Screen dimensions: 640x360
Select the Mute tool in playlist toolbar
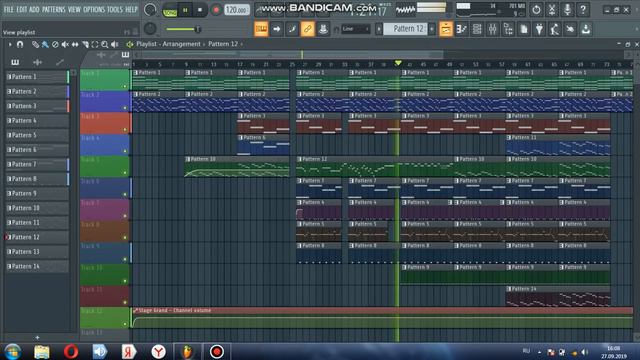point(65,44)
